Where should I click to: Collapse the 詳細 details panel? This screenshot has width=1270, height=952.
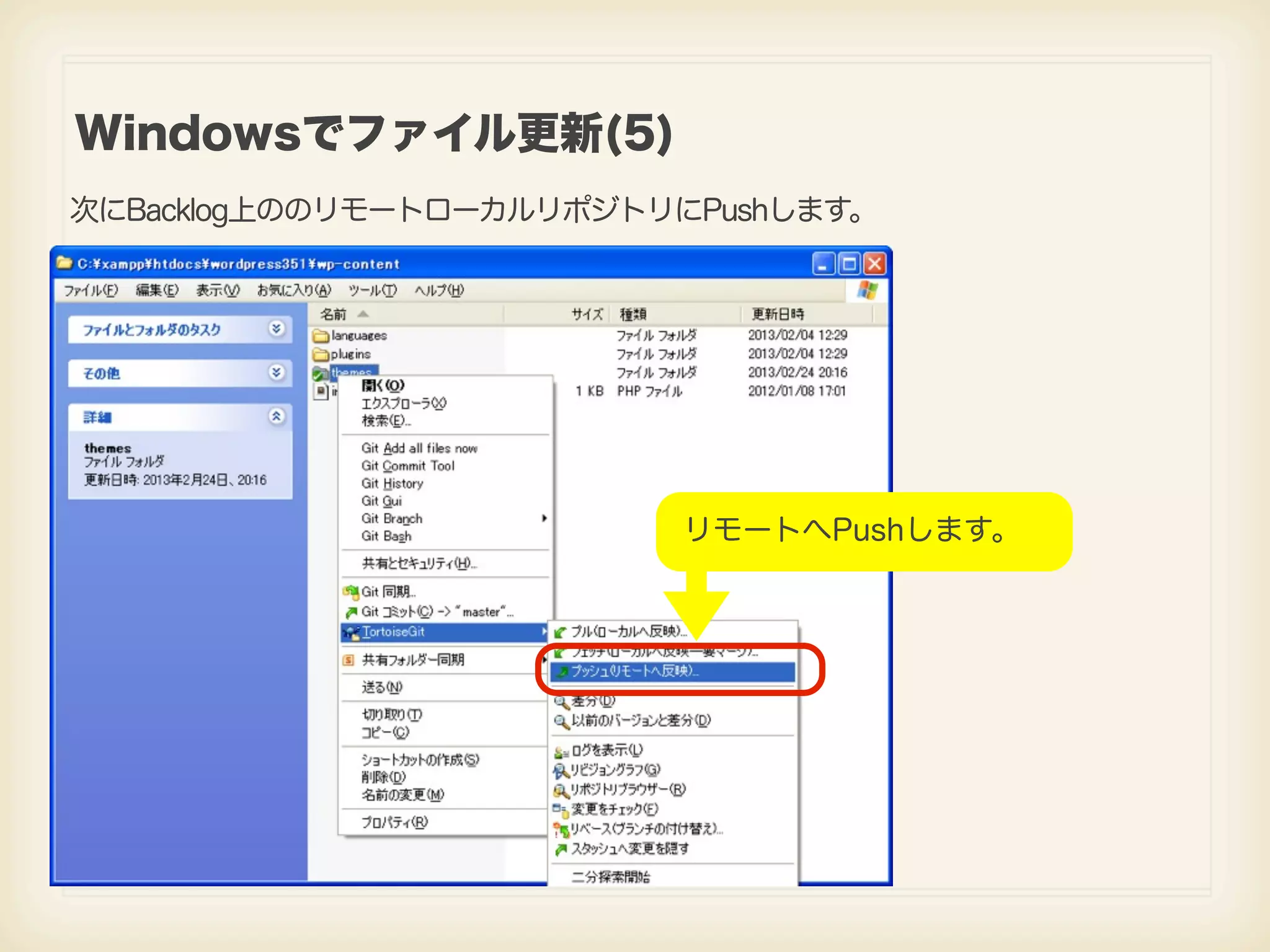[277, 416]
